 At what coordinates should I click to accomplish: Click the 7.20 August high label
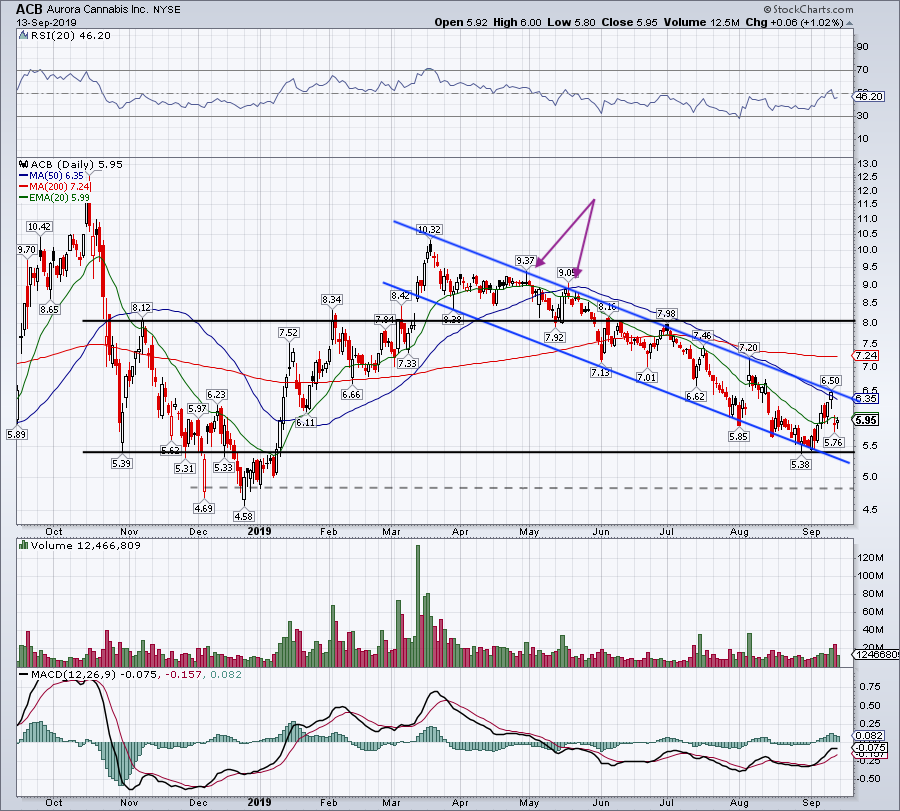(748, 347)
